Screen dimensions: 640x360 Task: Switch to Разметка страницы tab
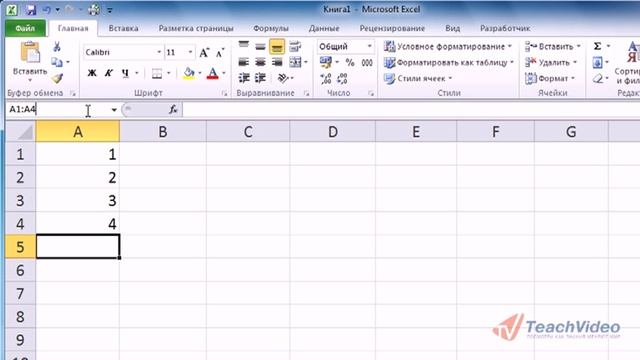point(196,28)
